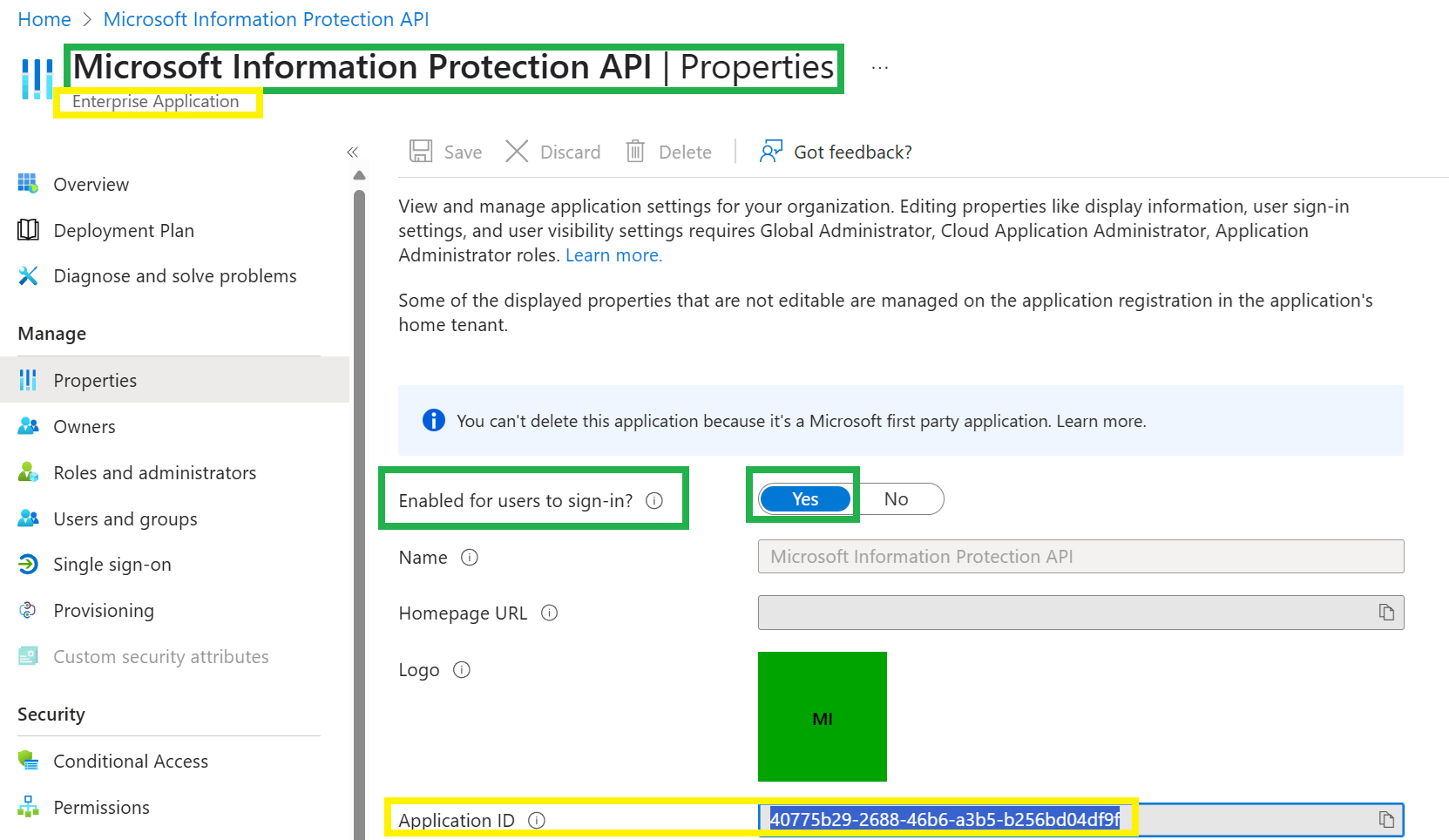Select Properties in the Manage section
The width and height of the screenshot is (1449, 840).
(x=174, y=380)
